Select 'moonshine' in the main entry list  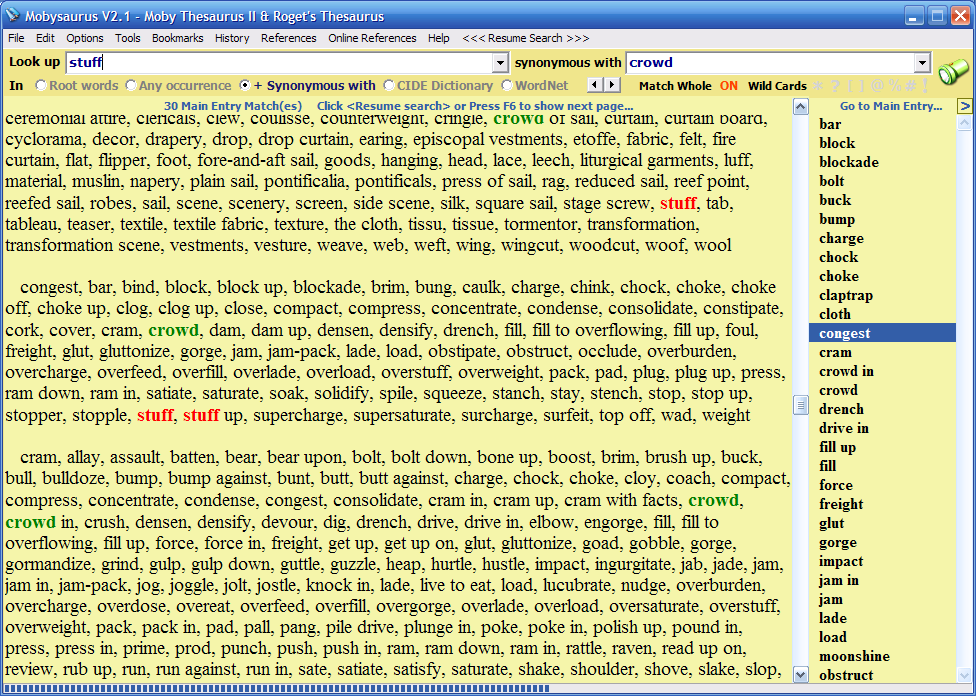(x=854, y=656)
